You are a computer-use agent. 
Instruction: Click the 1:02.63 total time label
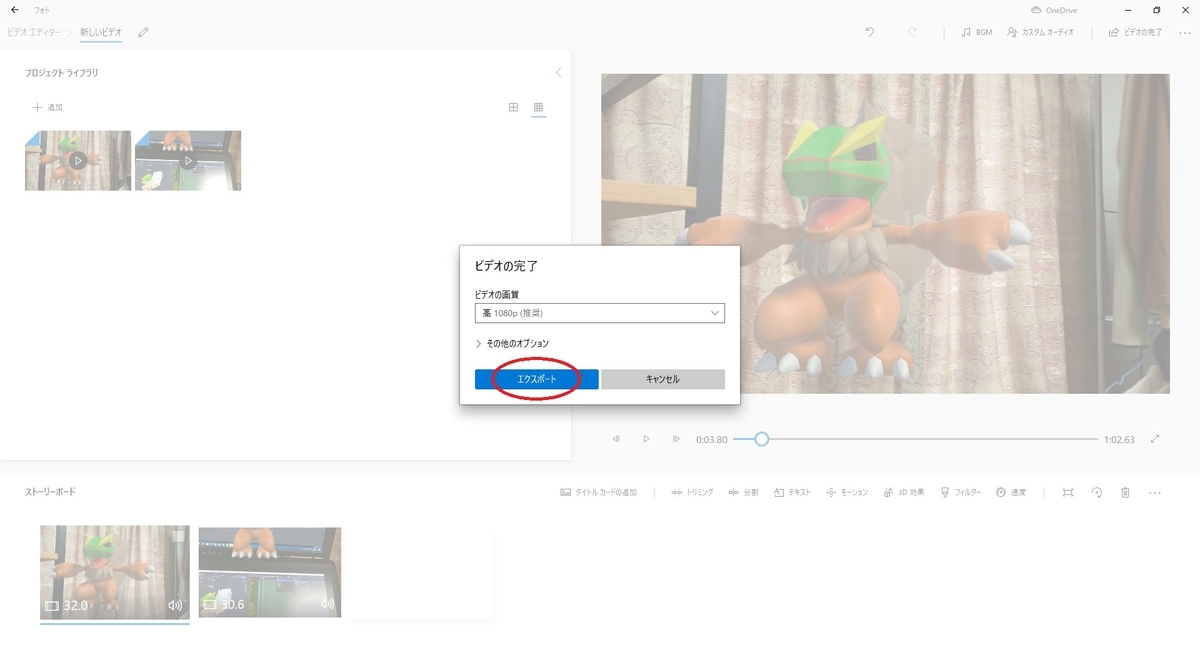click(x=1119, y=439)
